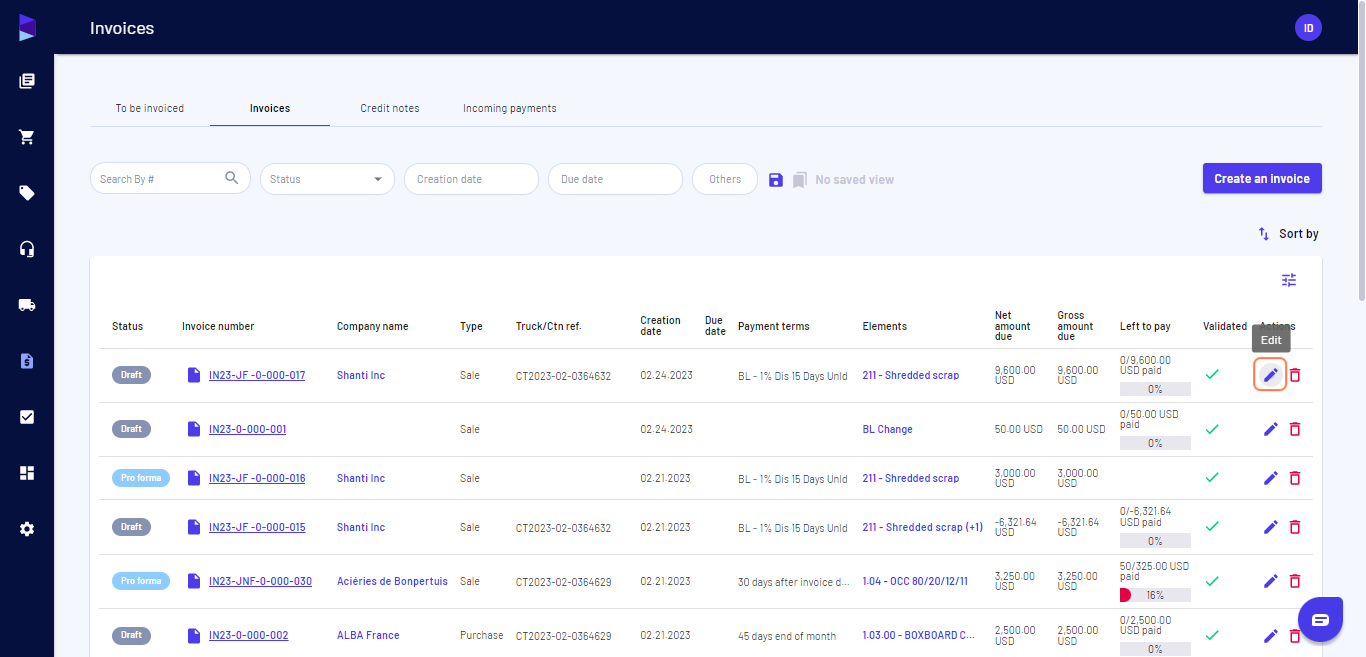Open the Others filter
The image size is (1366, 657).
725,179
